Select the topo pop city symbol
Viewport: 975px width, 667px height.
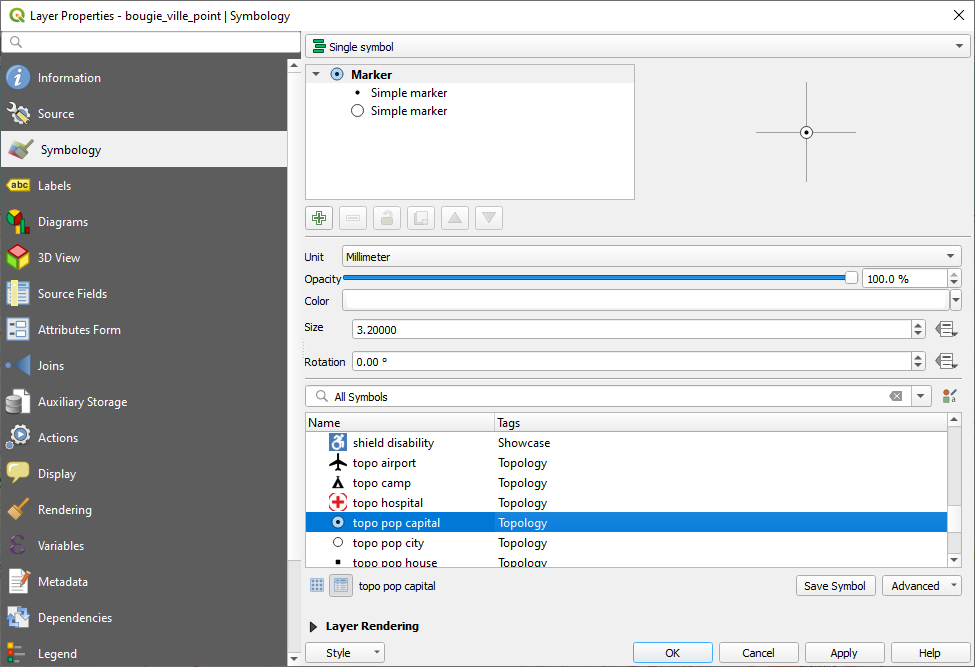(x=388, y=543)
